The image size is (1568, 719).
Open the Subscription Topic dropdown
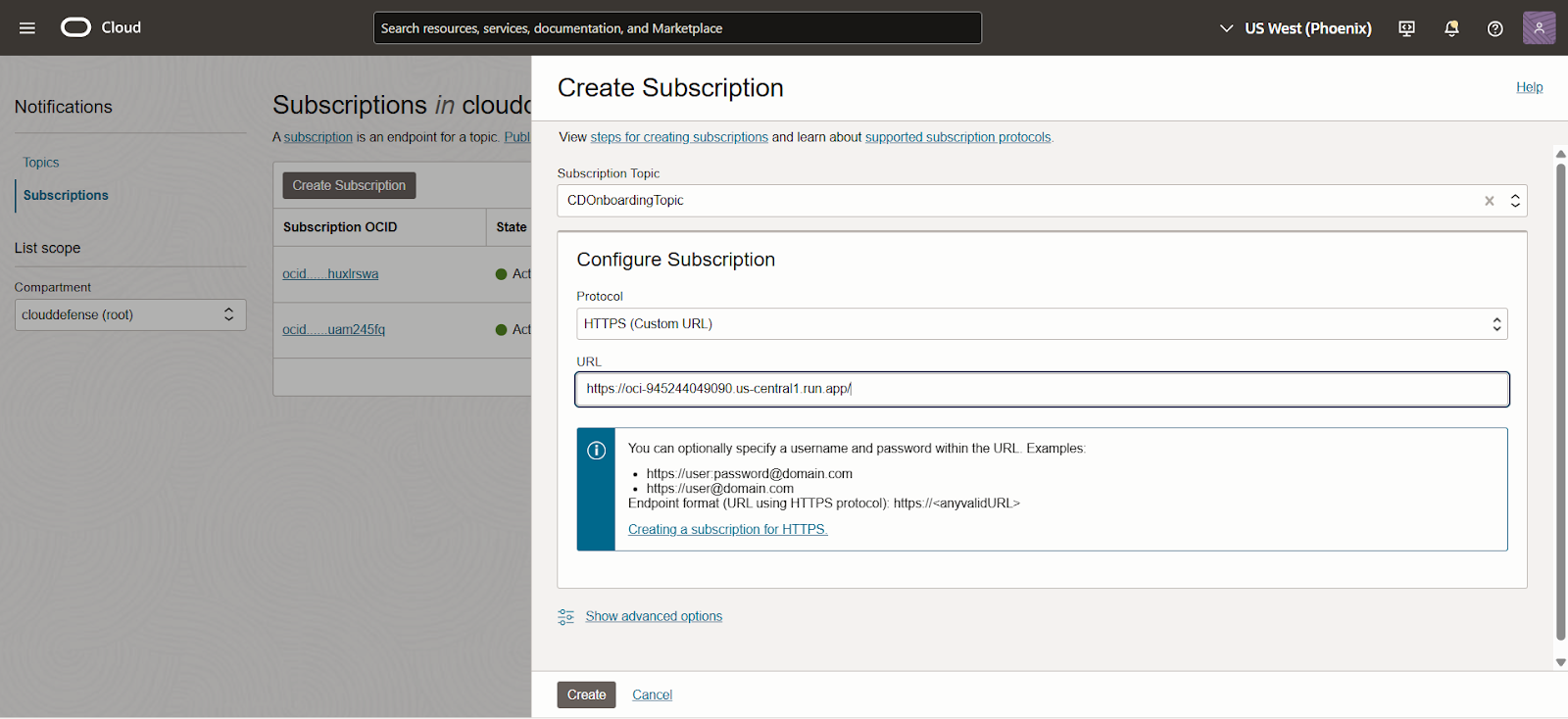click(1042, 201)
